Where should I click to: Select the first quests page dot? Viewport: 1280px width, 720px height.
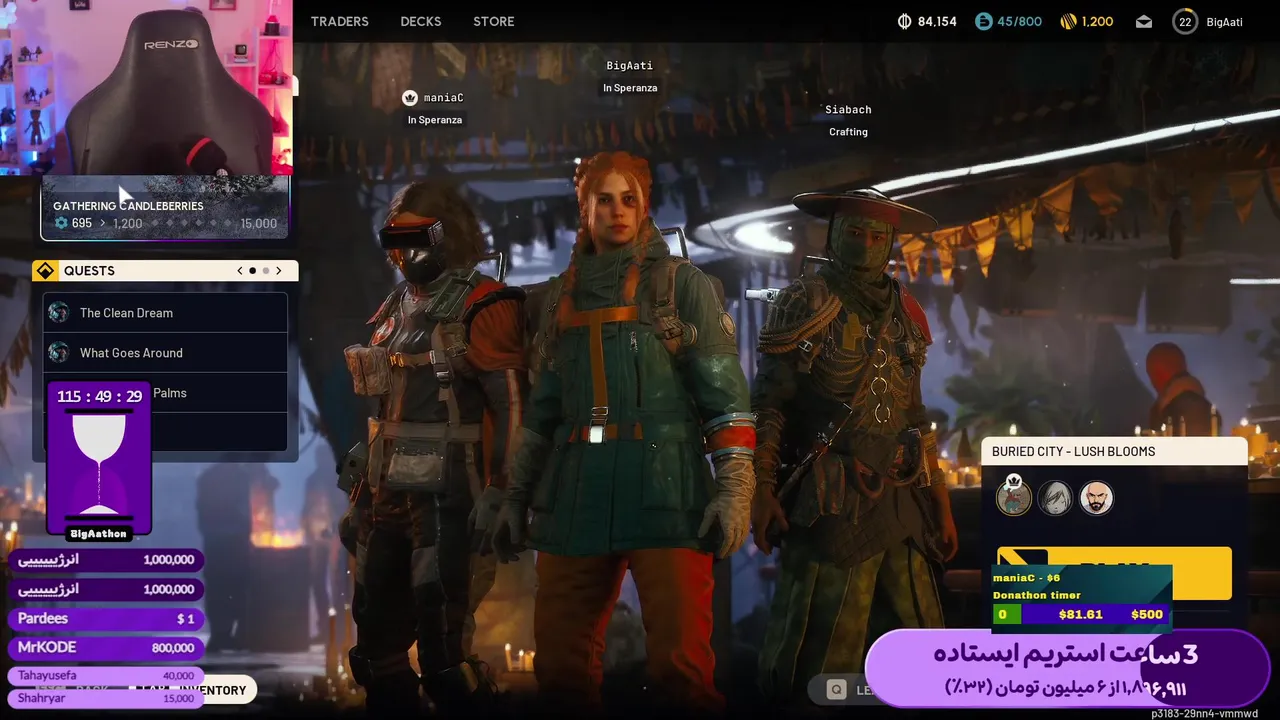coord(252,271)
